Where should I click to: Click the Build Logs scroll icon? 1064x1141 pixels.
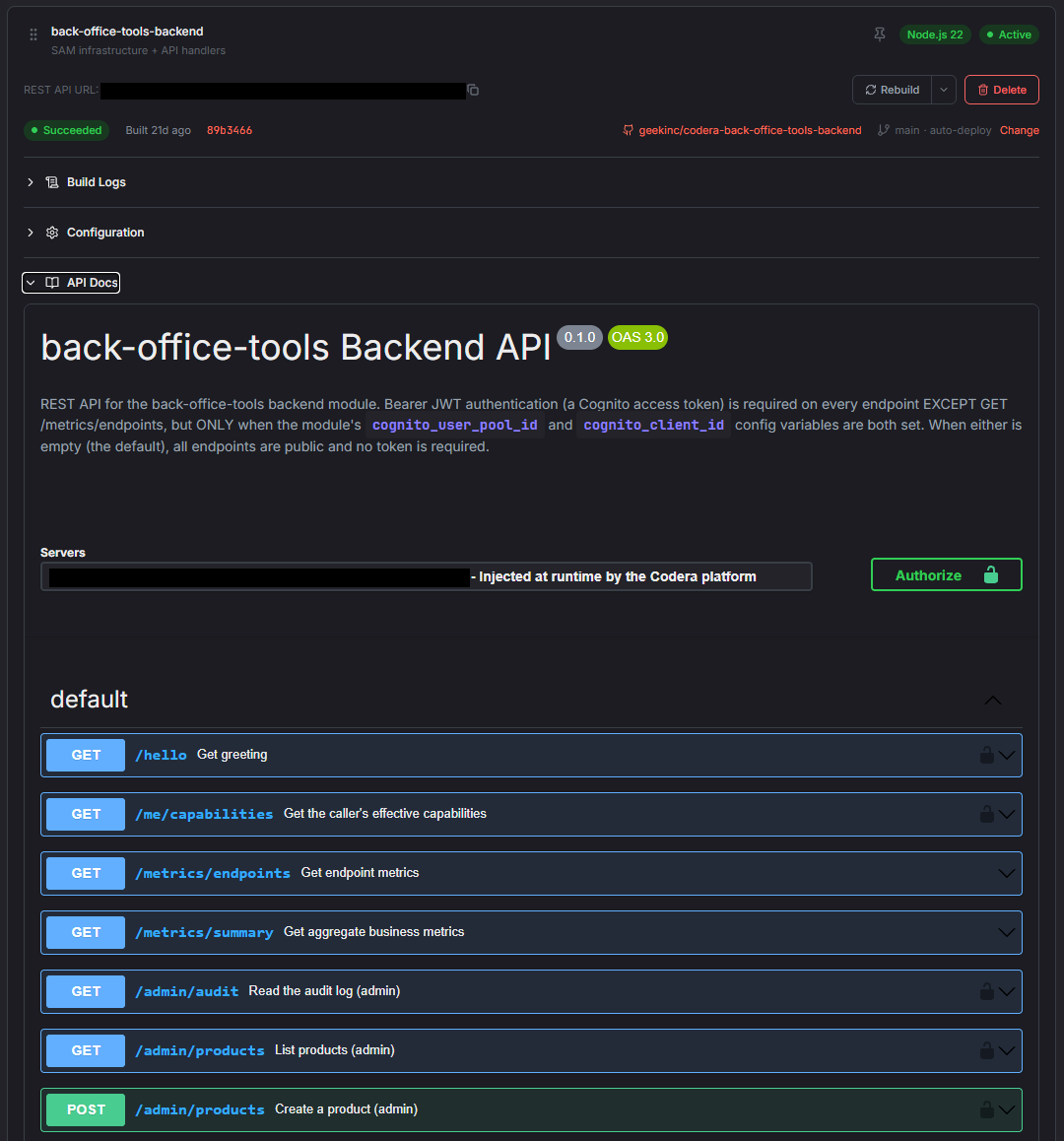click(52, 182)
